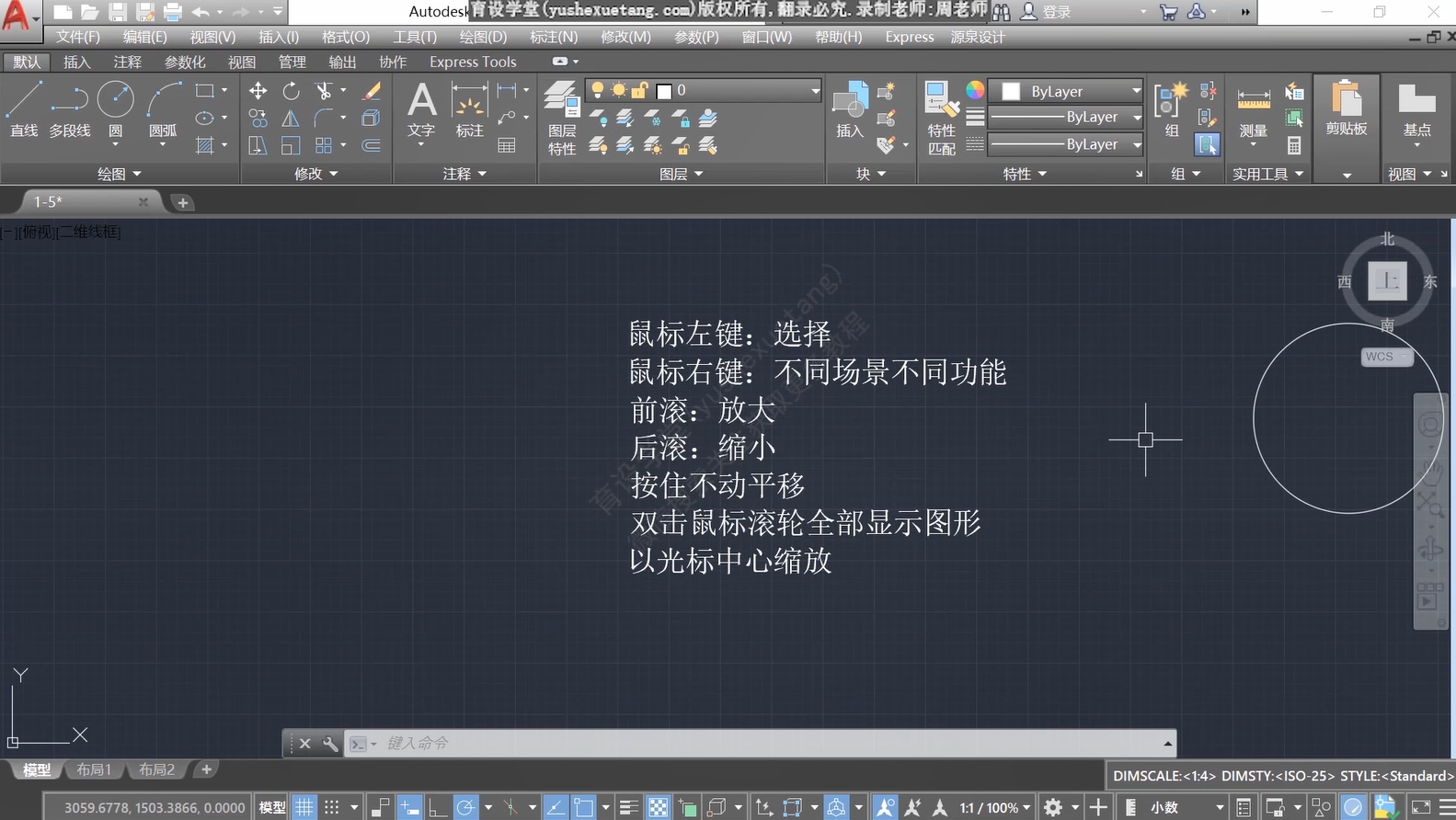Viewport: 1456px width, 820px height.
Task: Click the Stretch tool icon
Action: tap(258, 145)
